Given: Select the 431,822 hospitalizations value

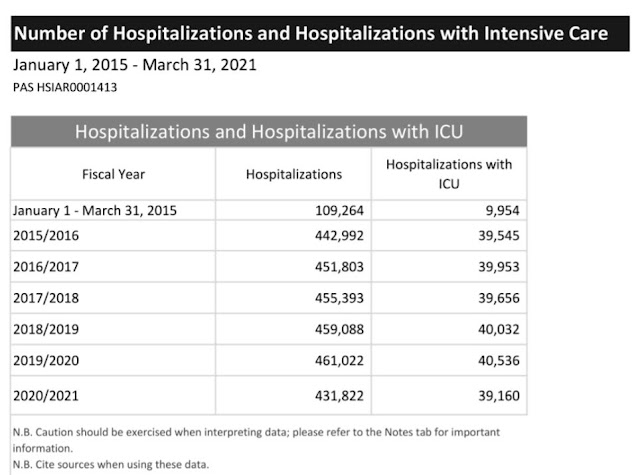Looking at the screenshot, I should point(339,396).
